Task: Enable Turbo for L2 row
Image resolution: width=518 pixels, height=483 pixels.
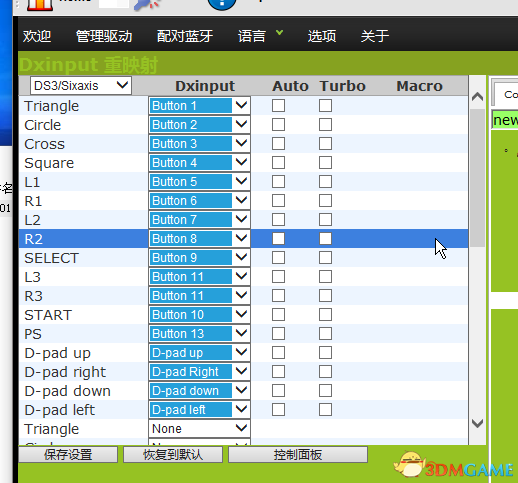Action: pyautogui.click(x=325, y=220)
